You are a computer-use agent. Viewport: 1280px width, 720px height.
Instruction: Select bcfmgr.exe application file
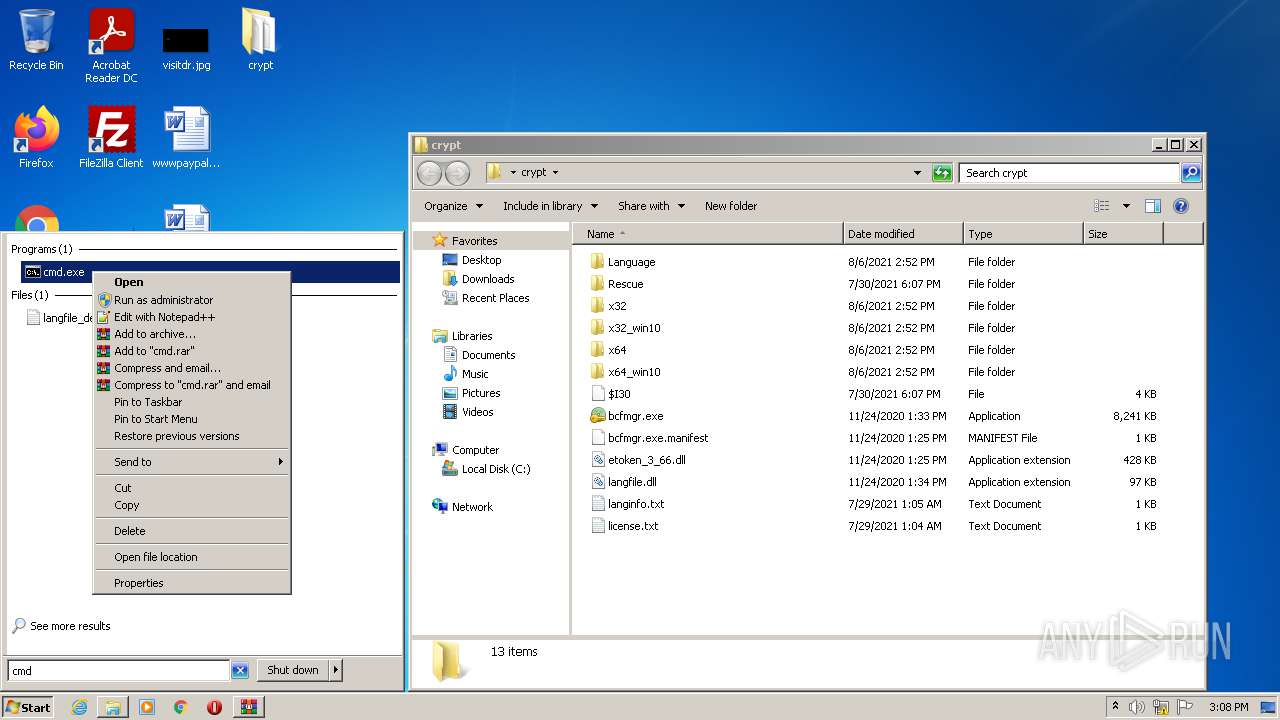point(635,416)
